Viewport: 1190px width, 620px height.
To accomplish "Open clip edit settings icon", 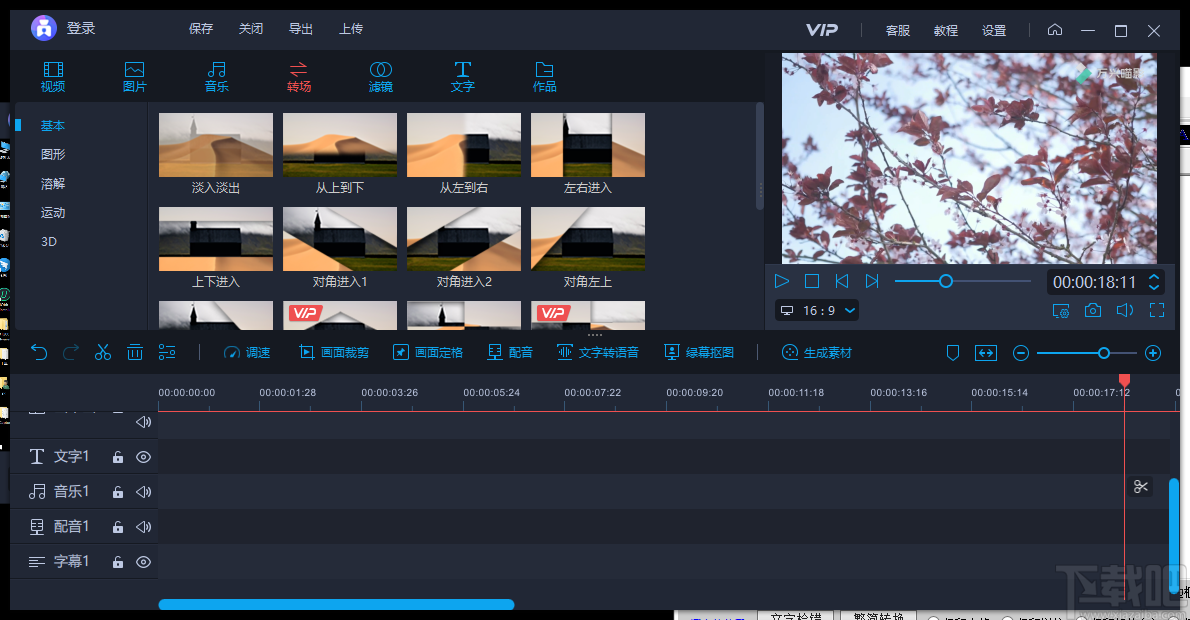I will pos(167,352).
